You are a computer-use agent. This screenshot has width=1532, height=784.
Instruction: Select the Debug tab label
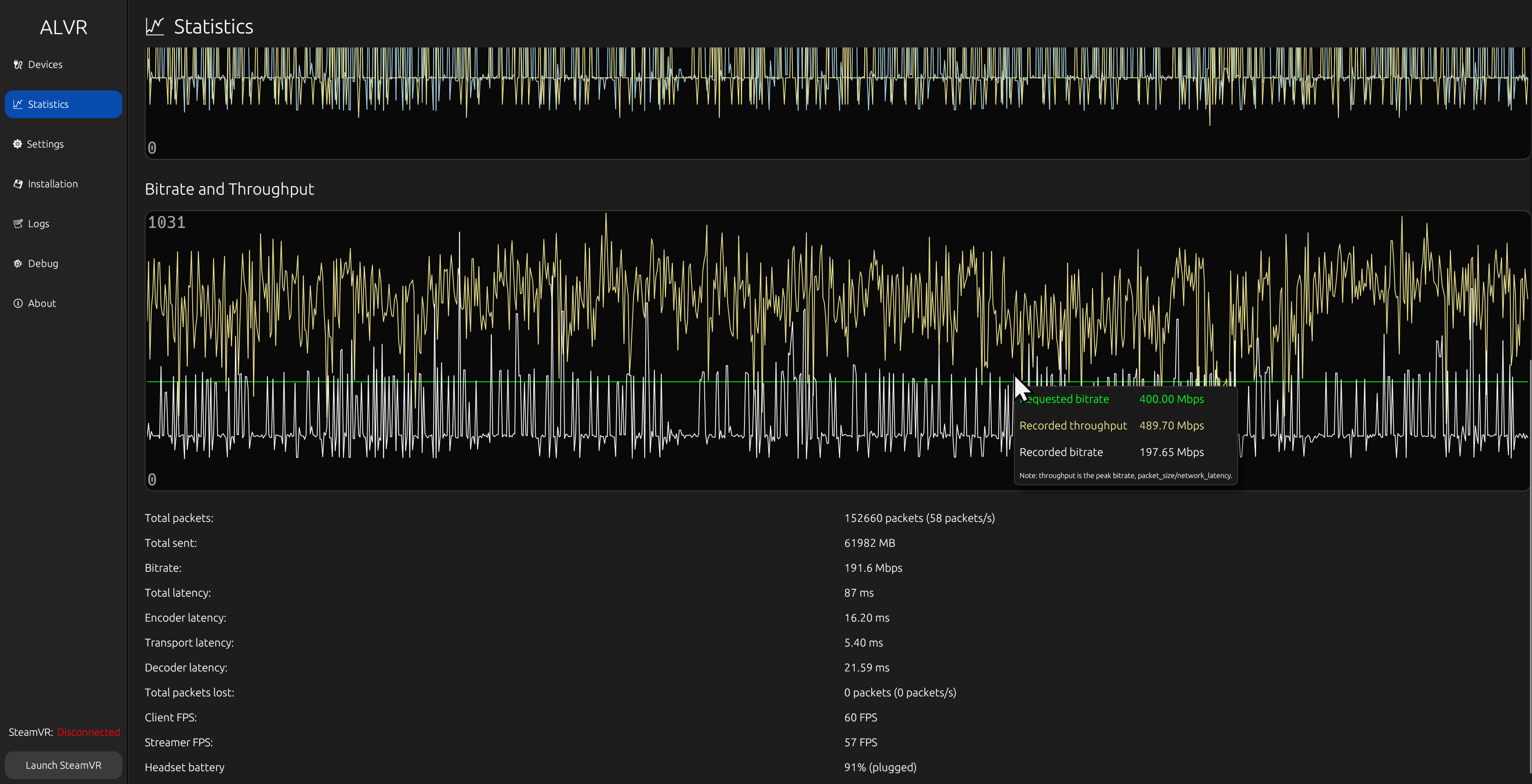pos(43,264)
